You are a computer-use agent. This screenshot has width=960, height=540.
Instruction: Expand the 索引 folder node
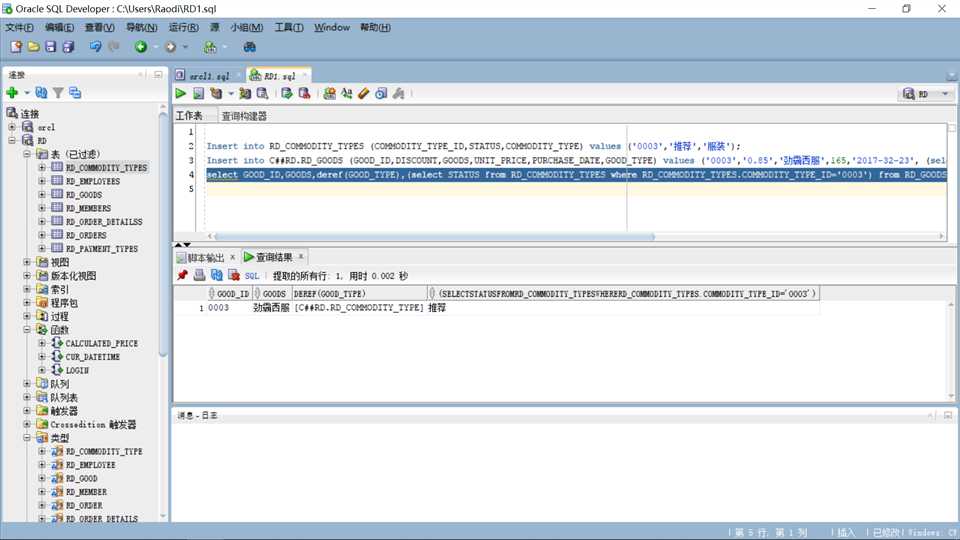[x=27, y=289]
